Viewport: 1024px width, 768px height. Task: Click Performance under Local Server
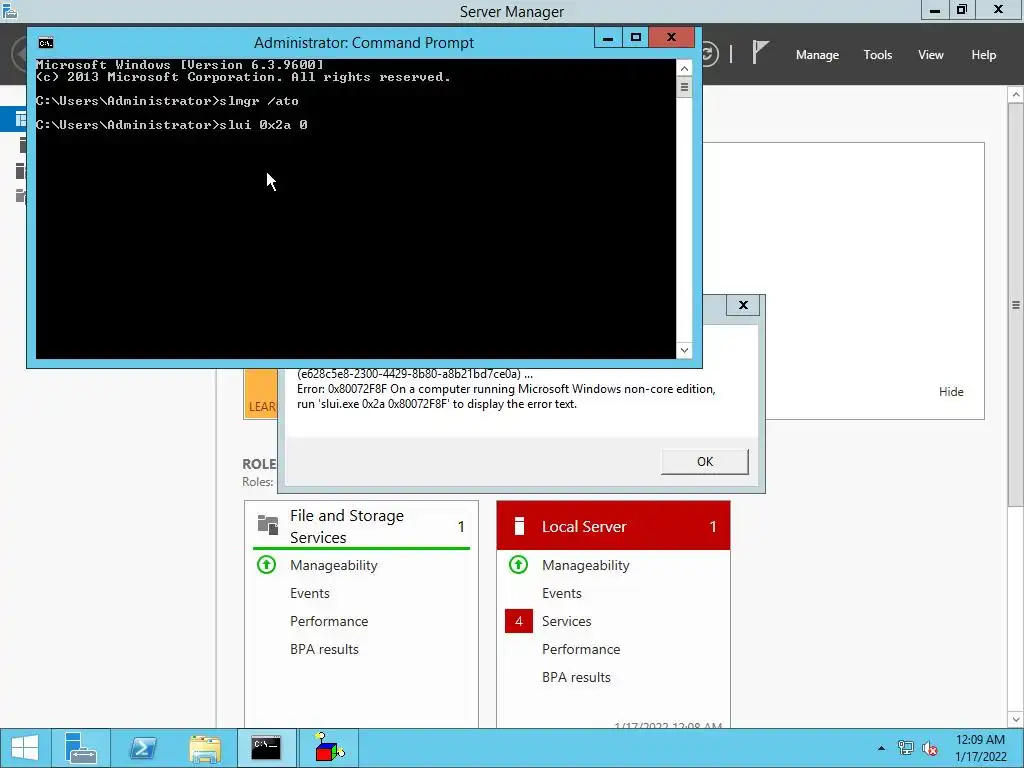pyautogui.click(x=581, y=649)
